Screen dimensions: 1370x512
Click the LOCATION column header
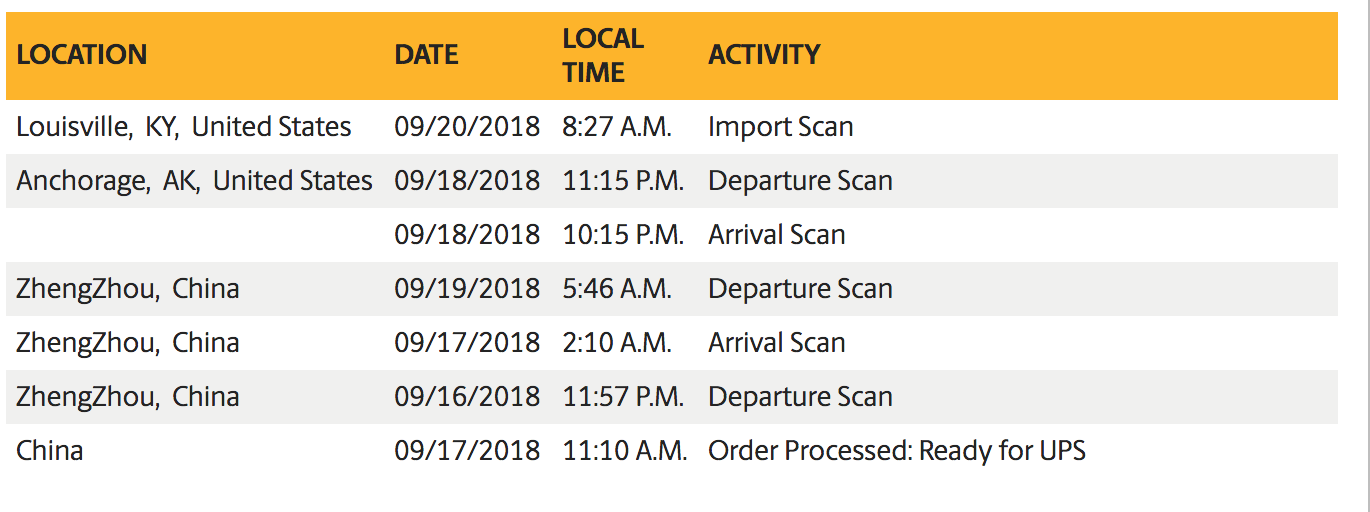pyautogui.click(x=82, y=55)
